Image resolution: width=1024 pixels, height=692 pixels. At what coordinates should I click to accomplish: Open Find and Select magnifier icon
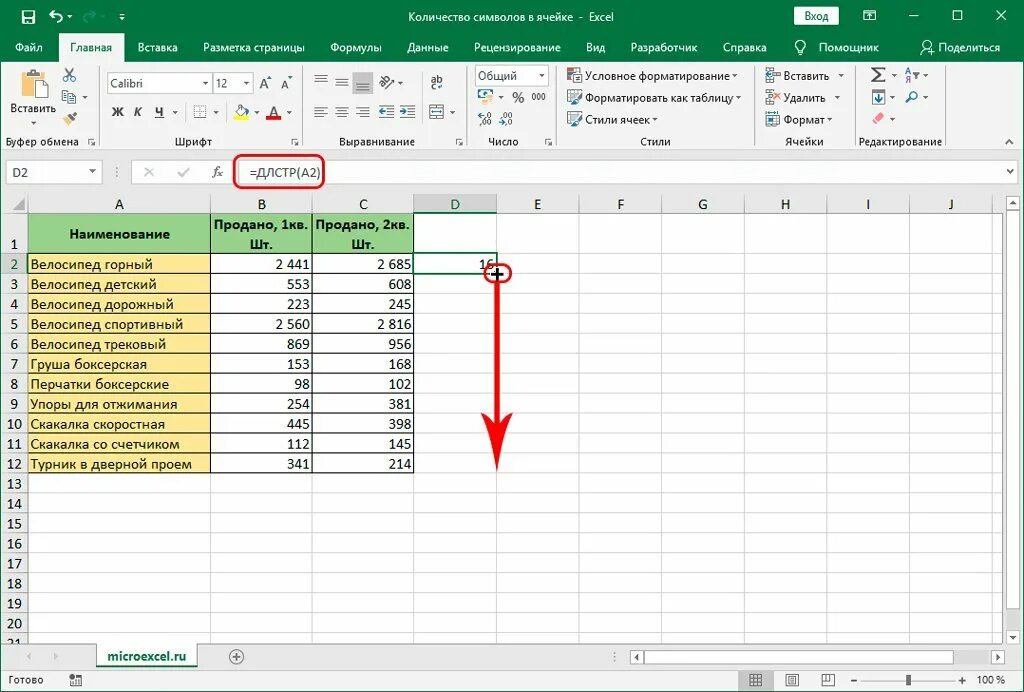[x=912, y=97]
